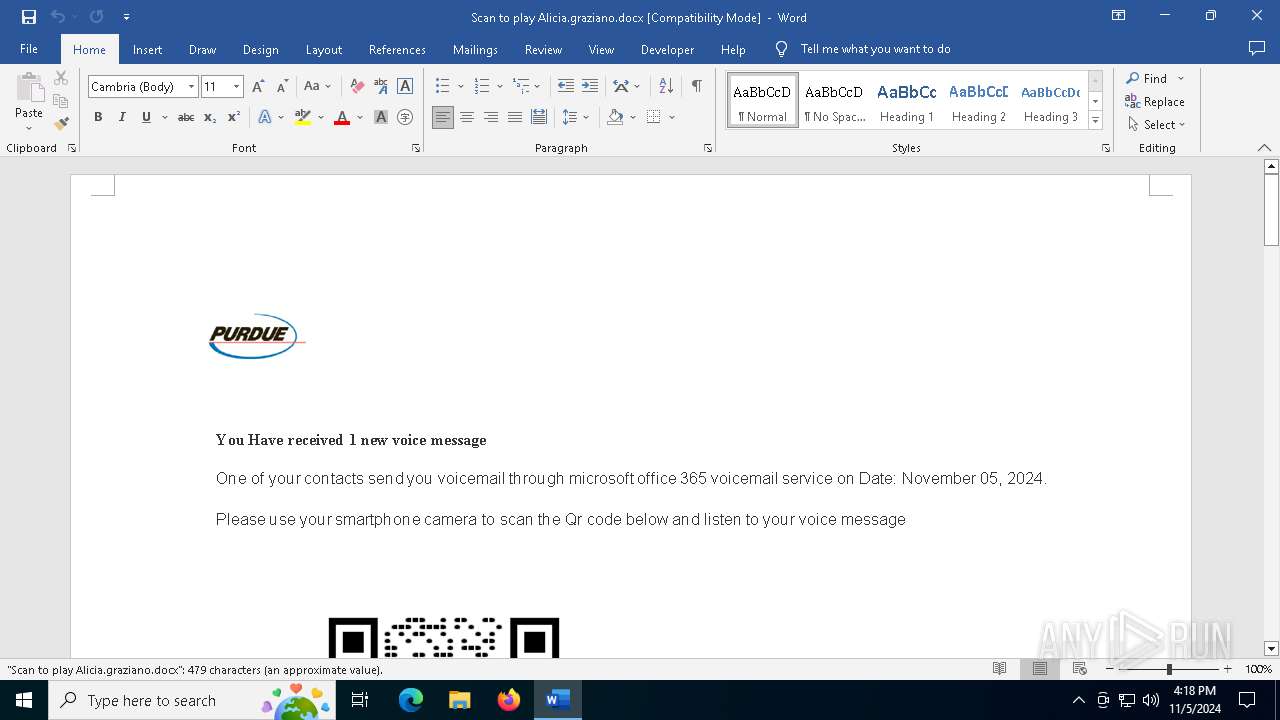Open Ribbon Display Options
Screen dimensions: 1280x720
point(1119,16)
